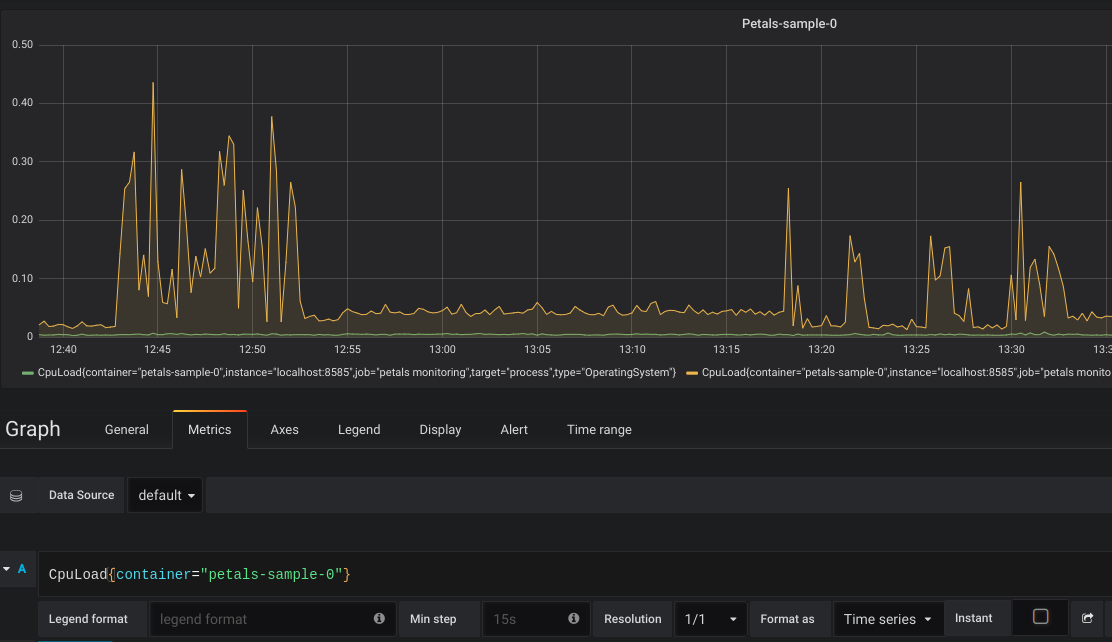This screenshot has width=1112, height=642.
Task: Click into the legend format input
Action: click(262, 619)
